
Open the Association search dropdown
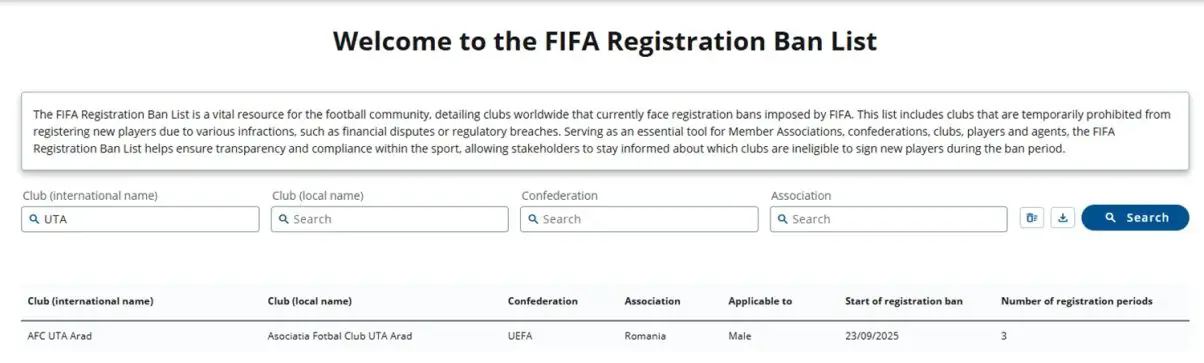point(888,219)
